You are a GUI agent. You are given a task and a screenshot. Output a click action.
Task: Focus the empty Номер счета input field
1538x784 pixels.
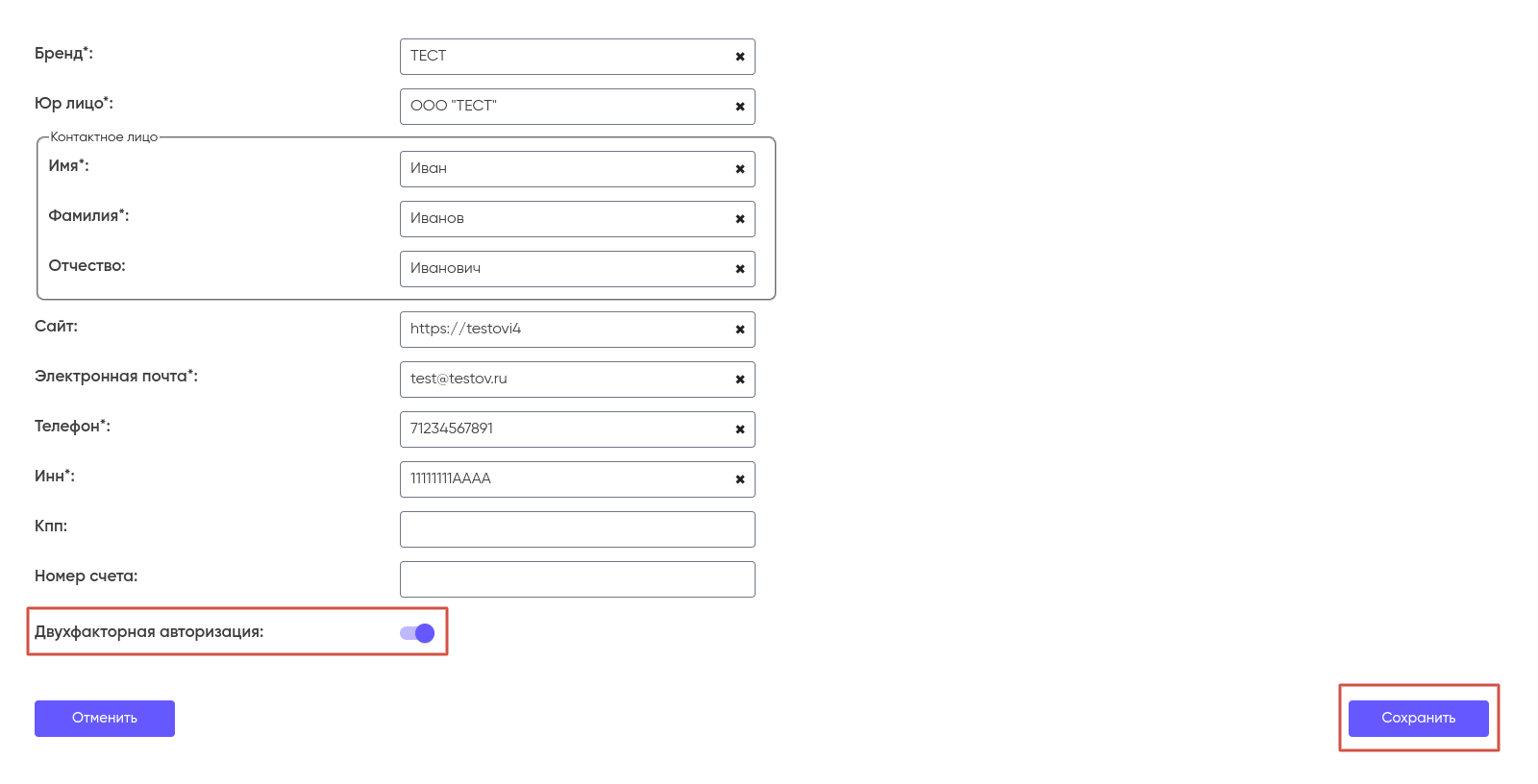(577, 579)
